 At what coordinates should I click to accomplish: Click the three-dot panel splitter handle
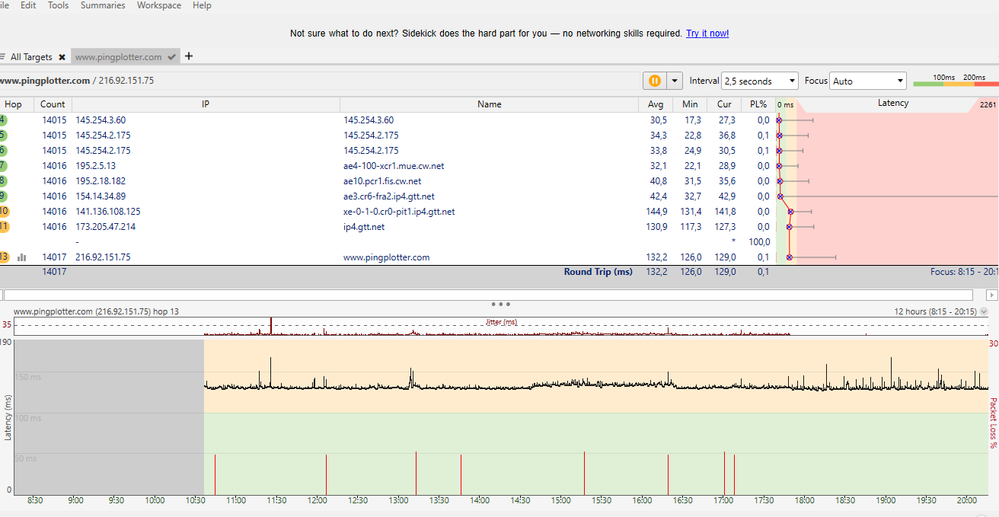[x=500, y=304]
